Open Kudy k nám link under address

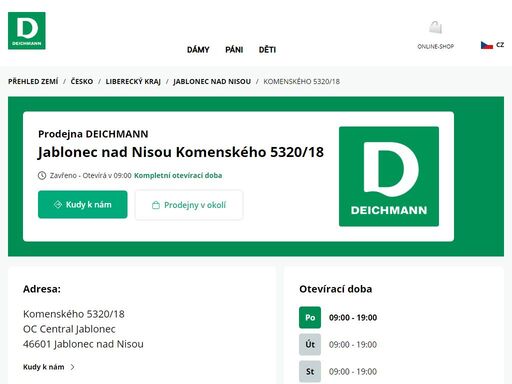(x=44, y=367)
